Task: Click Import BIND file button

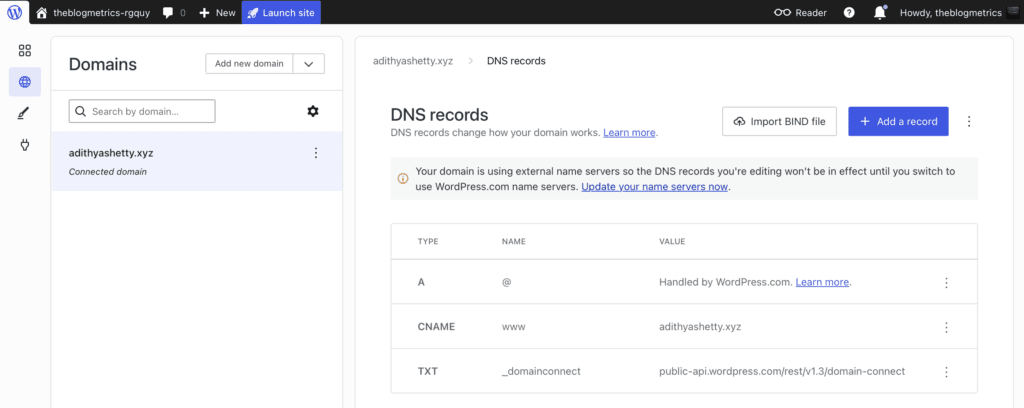Action: (x=779, y=121)
